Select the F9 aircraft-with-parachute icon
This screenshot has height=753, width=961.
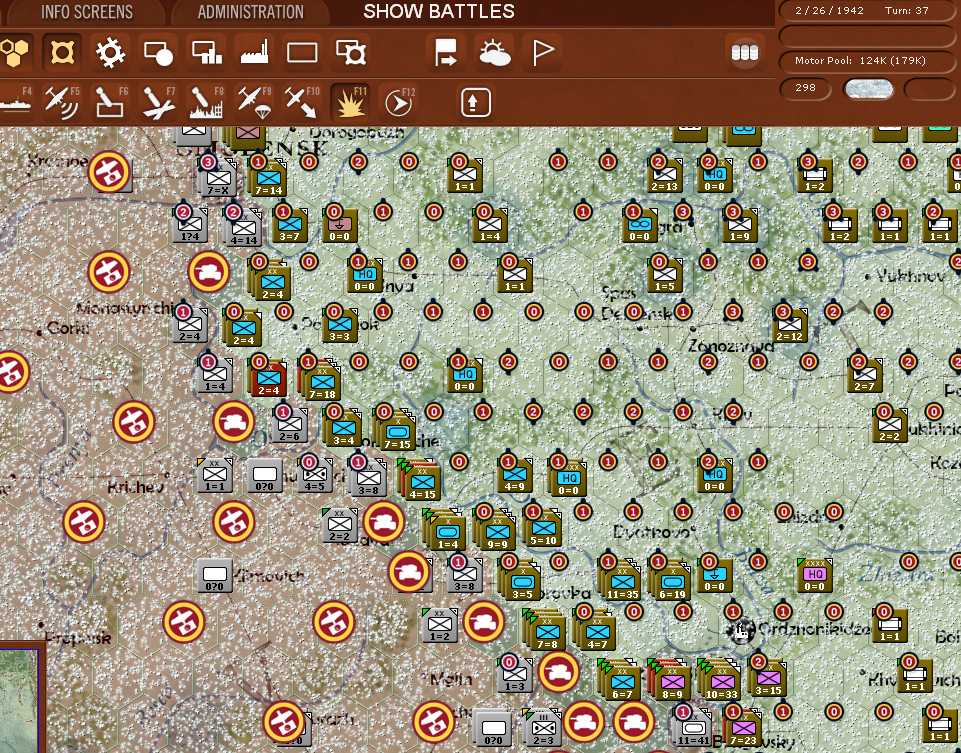coord(254,101)
